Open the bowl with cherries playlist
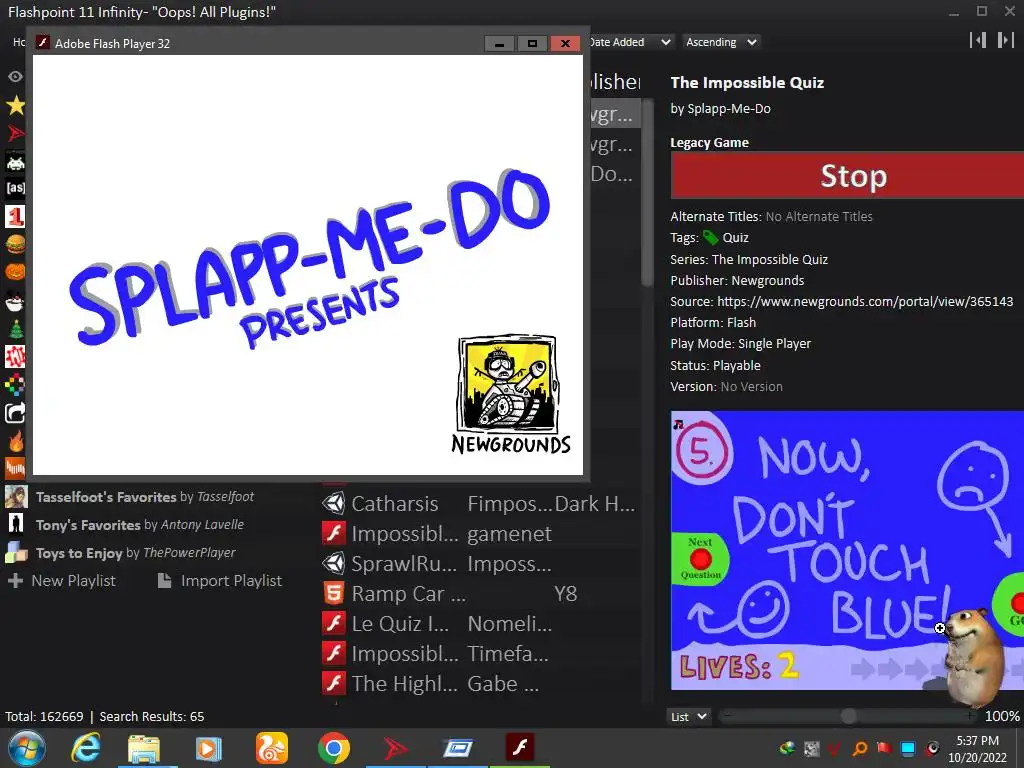1024x768 pixels. (x=15, y=301)
